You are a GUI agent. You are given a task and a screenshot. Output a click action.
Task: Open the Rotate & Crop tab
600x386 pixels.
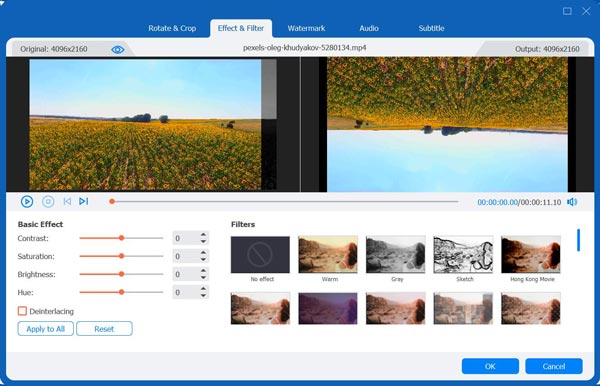[x=172, y=28]
